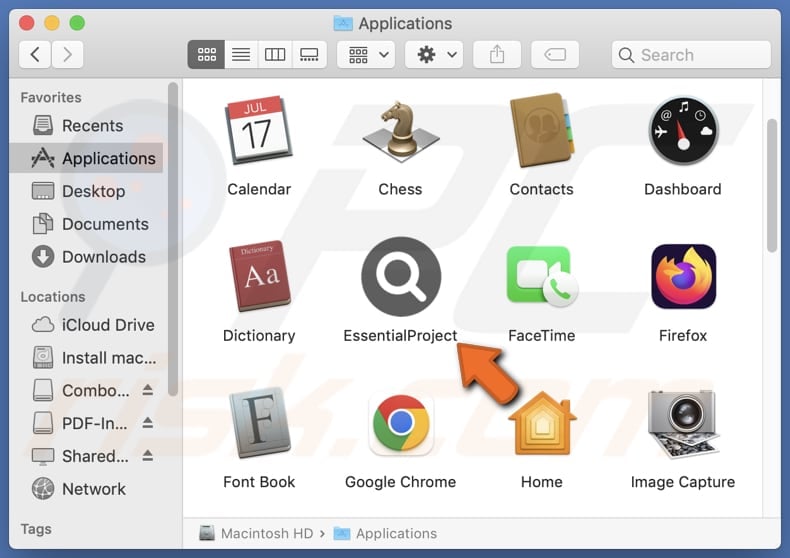Select the Font Book app icon
Image resolution: width=790 pixels, height=558 pixels.
[260, 422]
